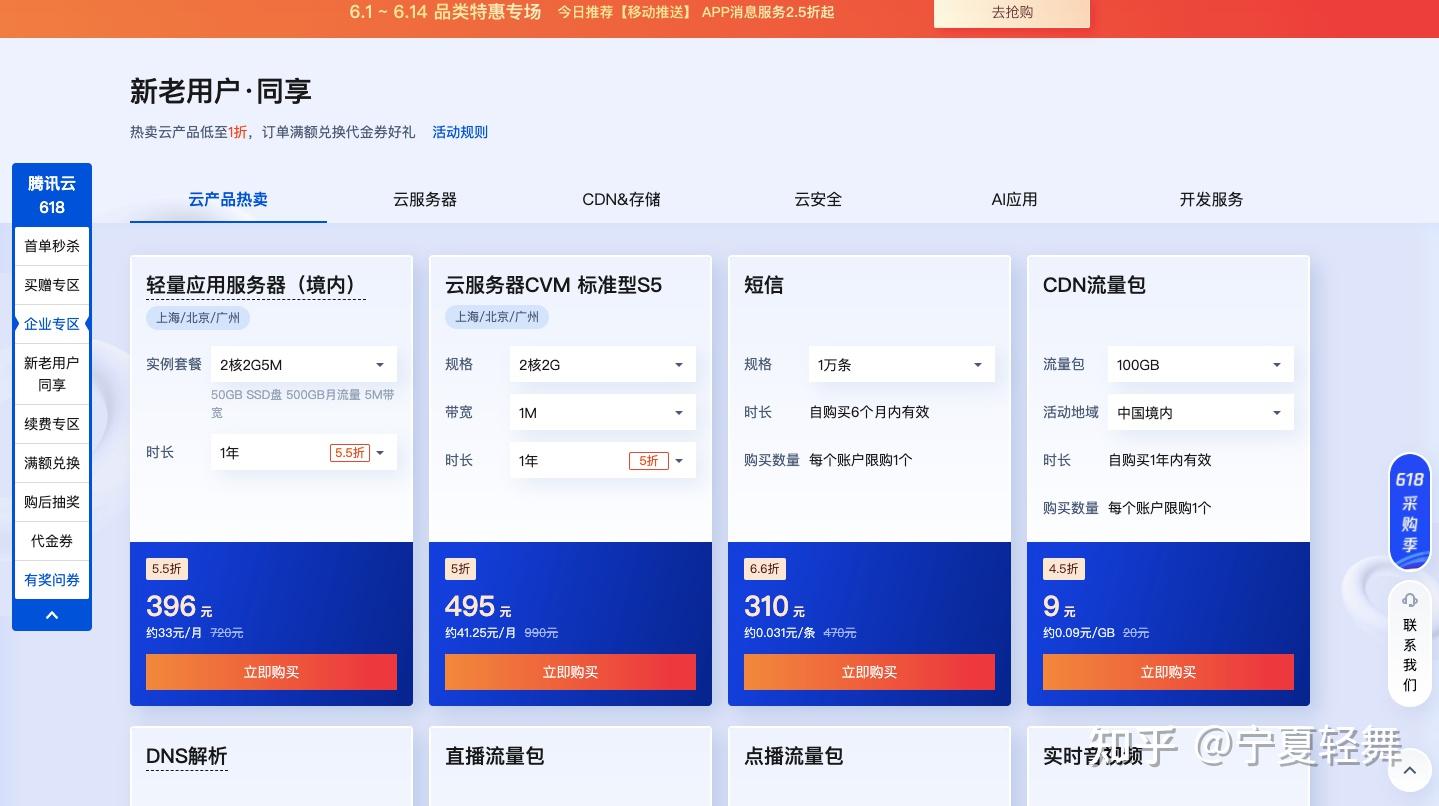Screen dimensions: 1439x806
Task: Buy the 495元 CVM via 立即购买
Action: pos(570,672)
